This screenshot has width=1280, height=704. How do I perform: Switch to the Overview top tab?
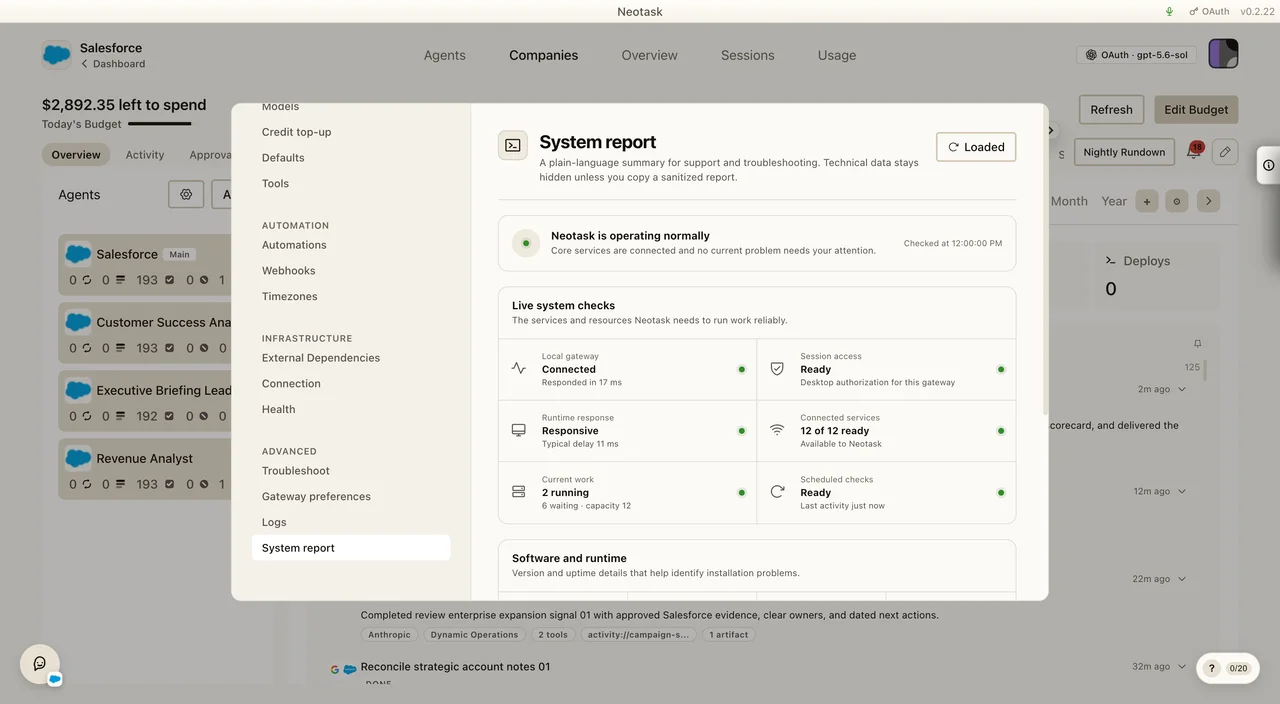[650, 55]
